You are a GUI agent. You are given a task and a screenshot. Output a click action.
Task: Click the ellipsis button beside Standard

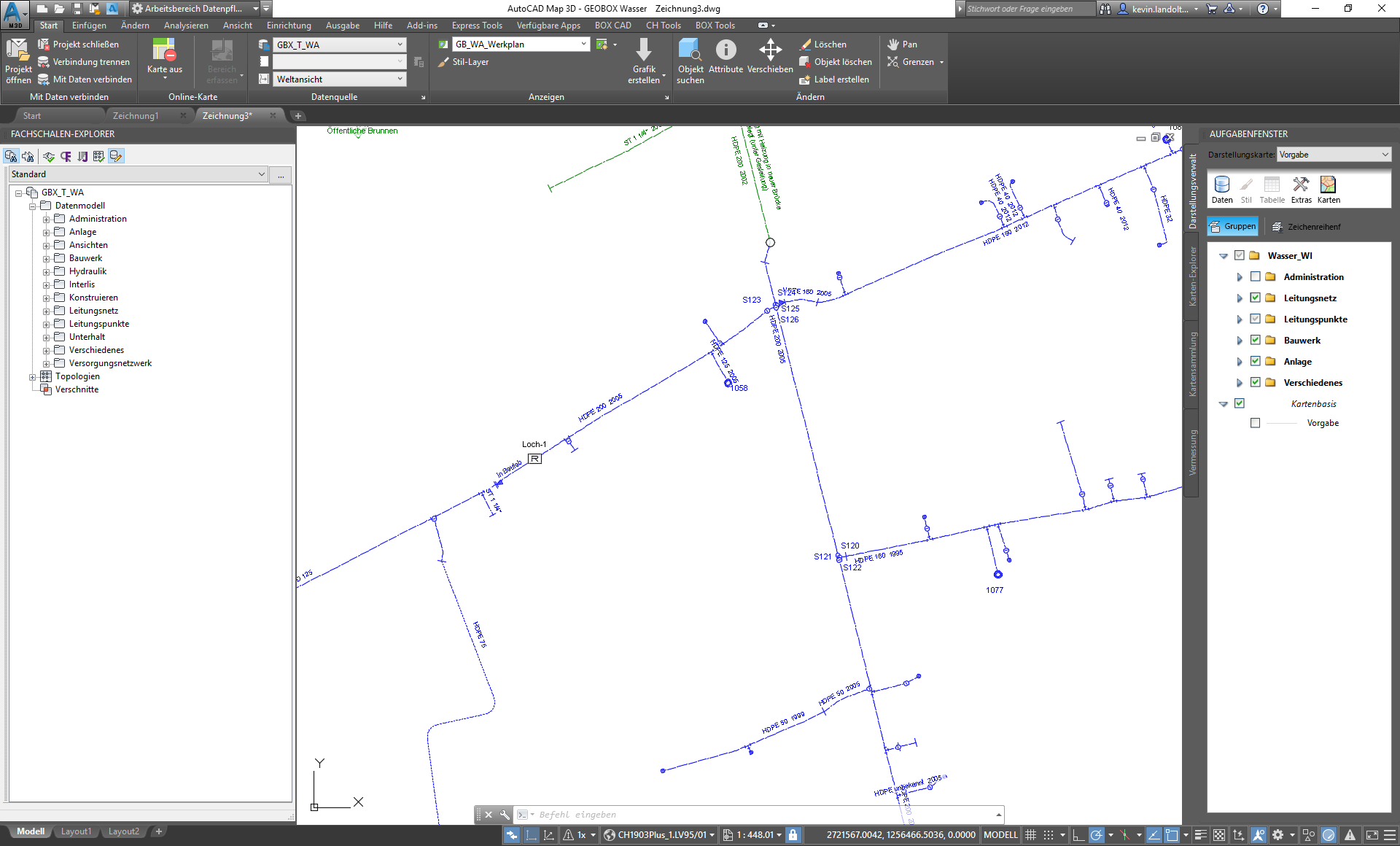281,175
